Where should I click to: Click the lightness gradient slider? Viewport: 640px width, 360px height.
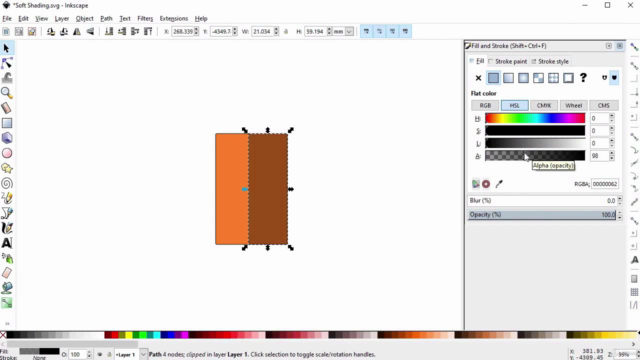tap(535, 143)
